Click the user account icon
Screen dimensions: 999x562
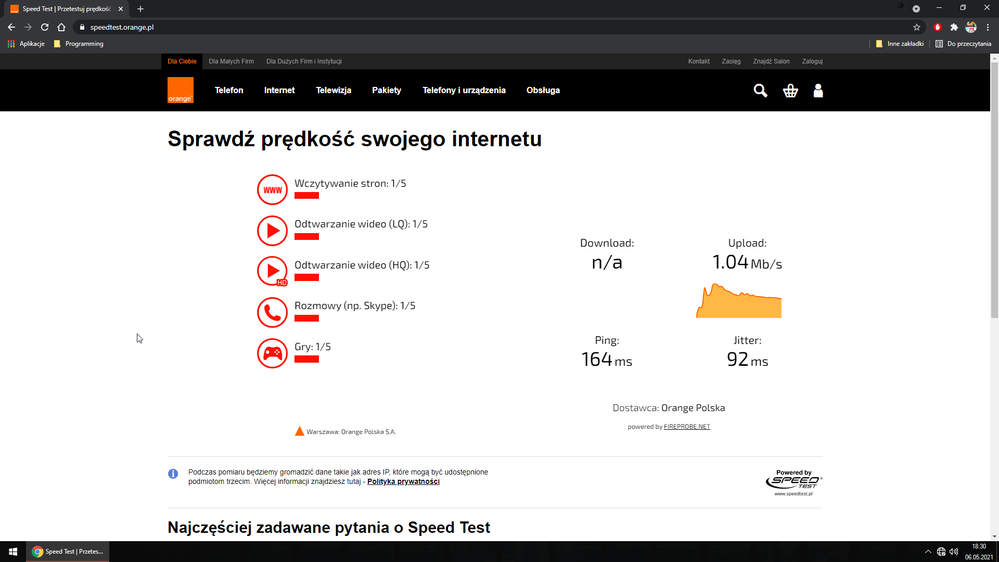tap(818, 91)
